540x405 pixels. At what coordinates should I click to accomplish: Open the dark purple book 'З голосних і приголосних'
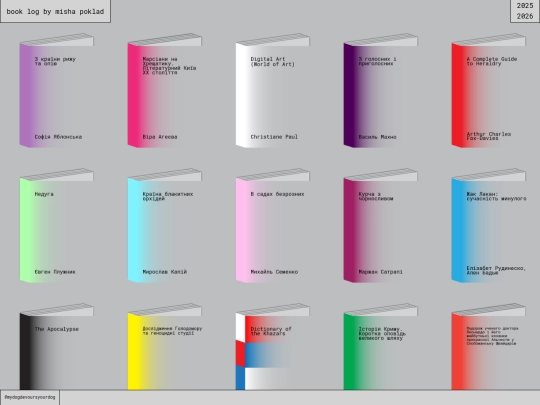[x=381, y=91]
